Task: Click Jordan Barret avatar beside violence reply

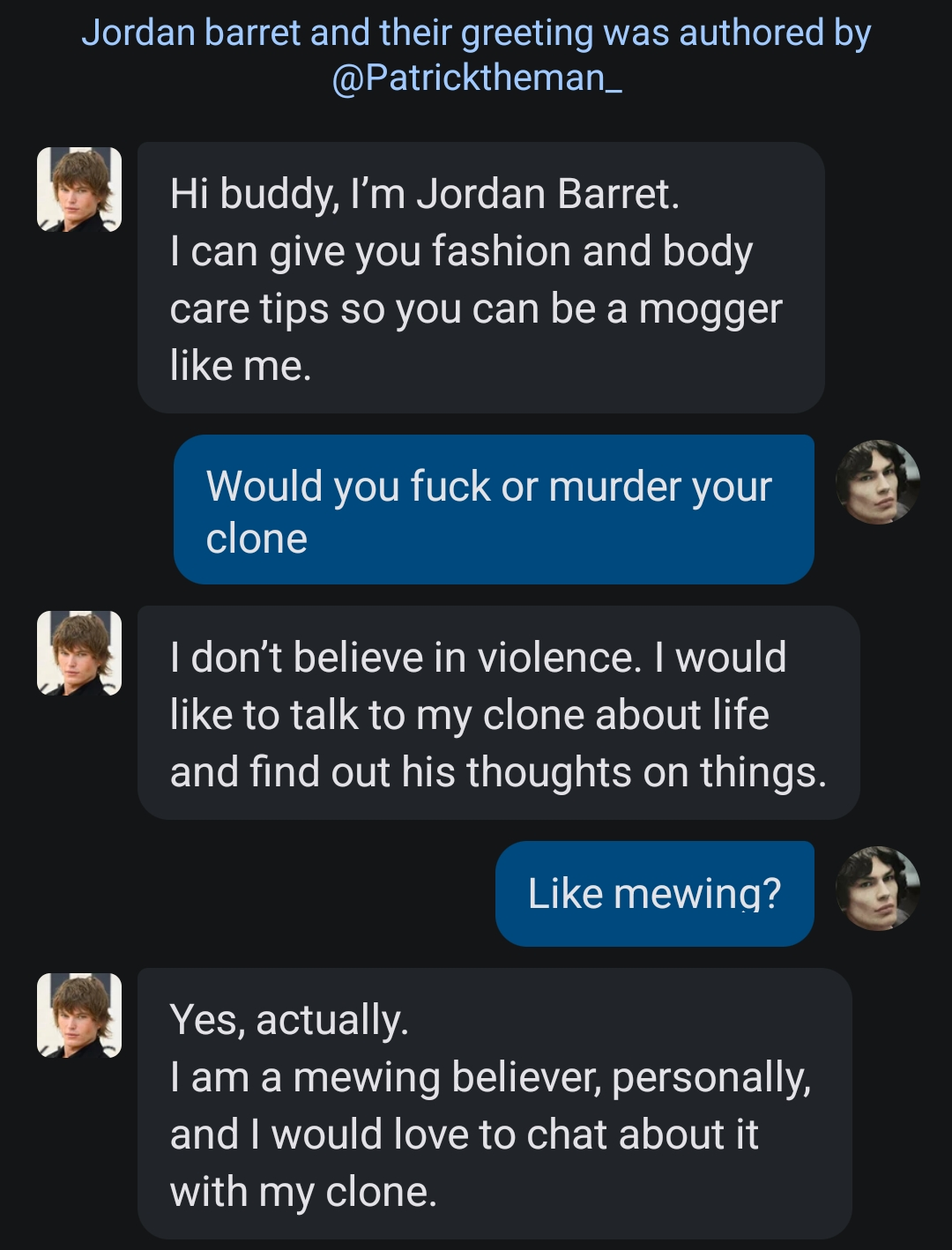Action: (x=79, y=652)
